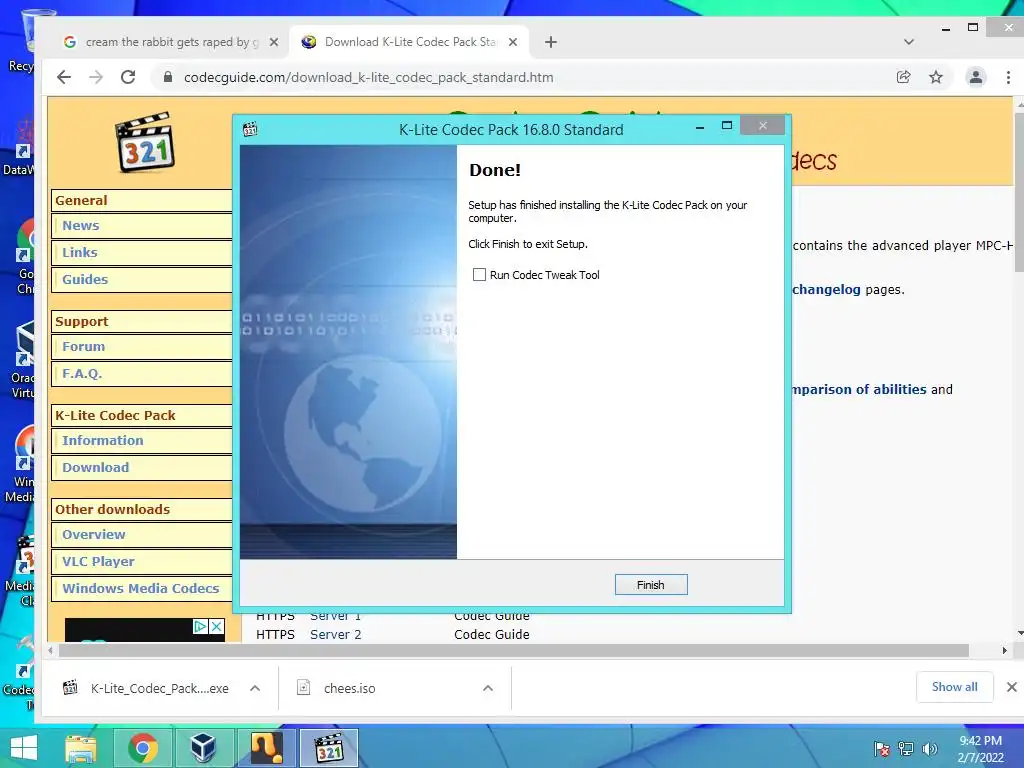Go back with Chrome's back arrow
Screen dimensions: 1024x768
tap(64, 77)
